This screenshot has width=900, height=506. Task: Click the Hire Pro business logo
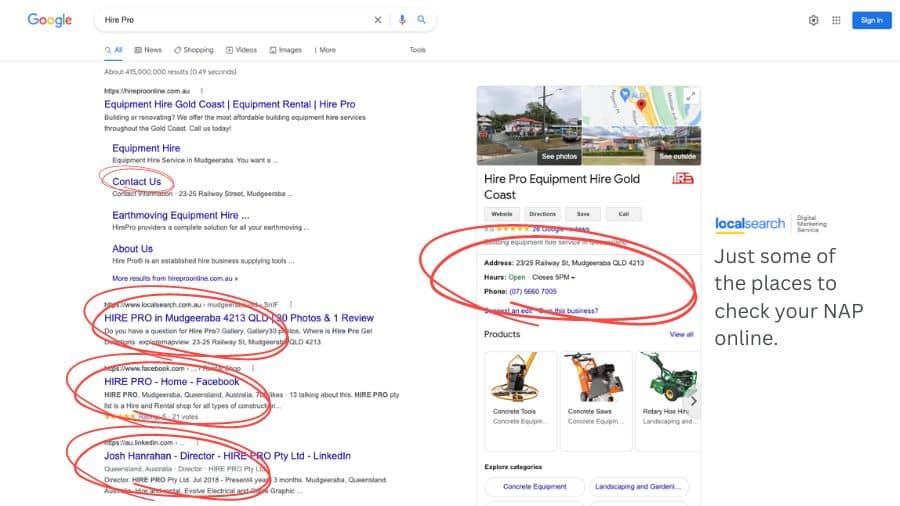[682, 178]
